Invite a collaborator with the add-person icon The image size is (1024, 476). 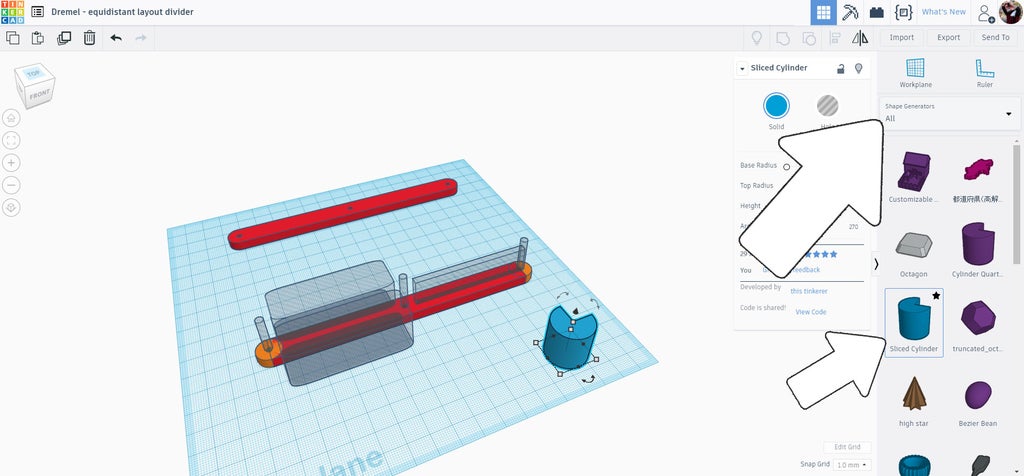[x=985, y=12]
